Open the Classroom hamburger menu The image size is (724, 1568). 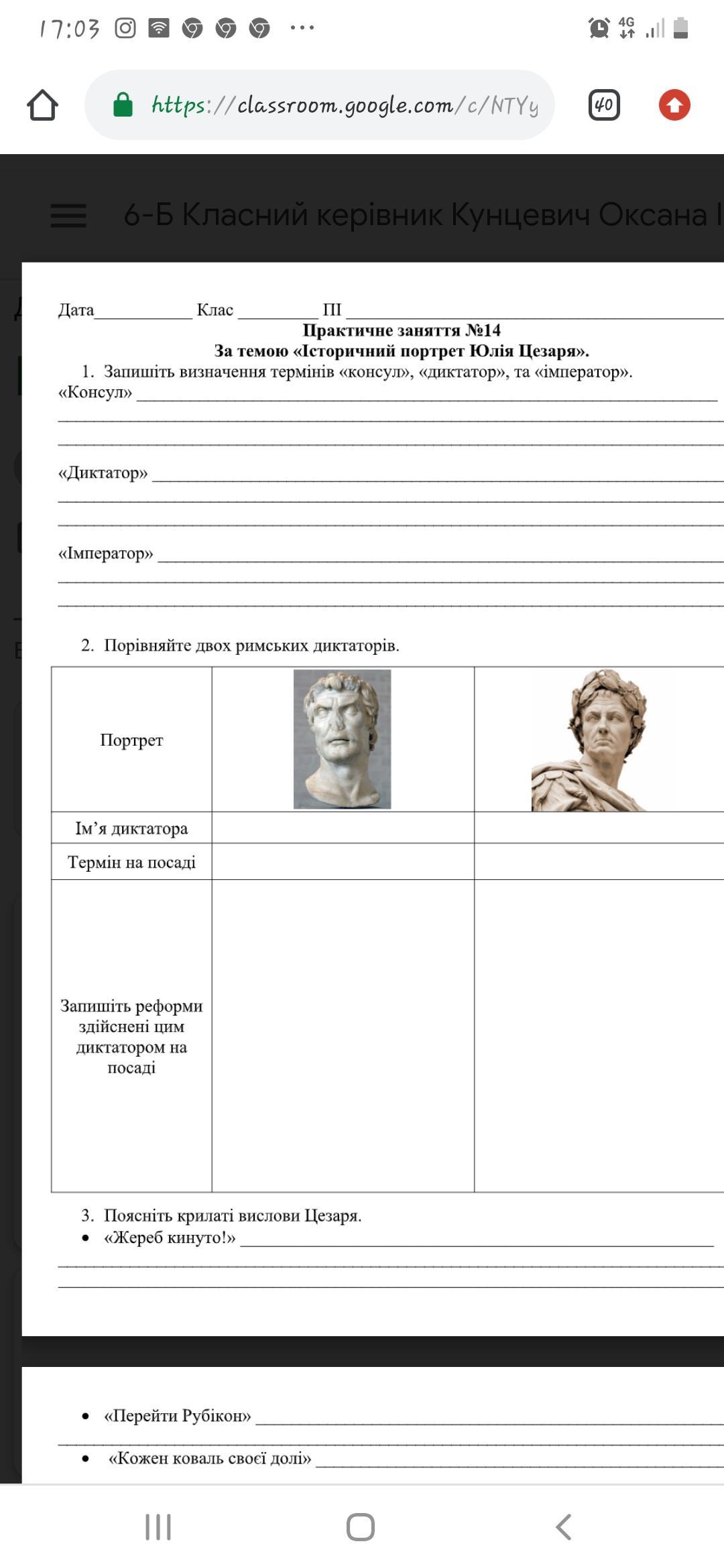point(68,215)
